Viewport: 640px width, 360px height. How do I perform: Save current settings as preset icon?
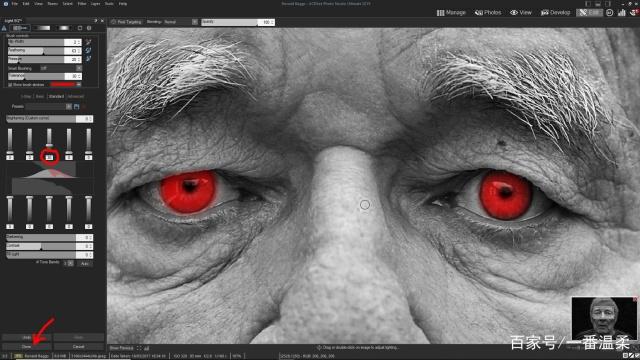pos(77,107)
